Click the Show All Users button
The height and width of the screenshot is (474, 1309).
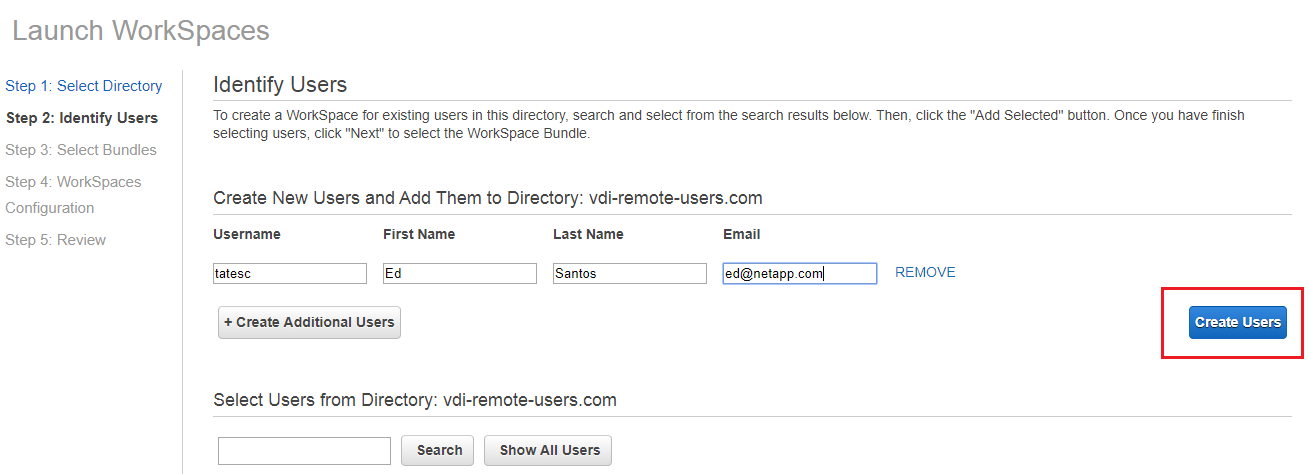[548, 450]
